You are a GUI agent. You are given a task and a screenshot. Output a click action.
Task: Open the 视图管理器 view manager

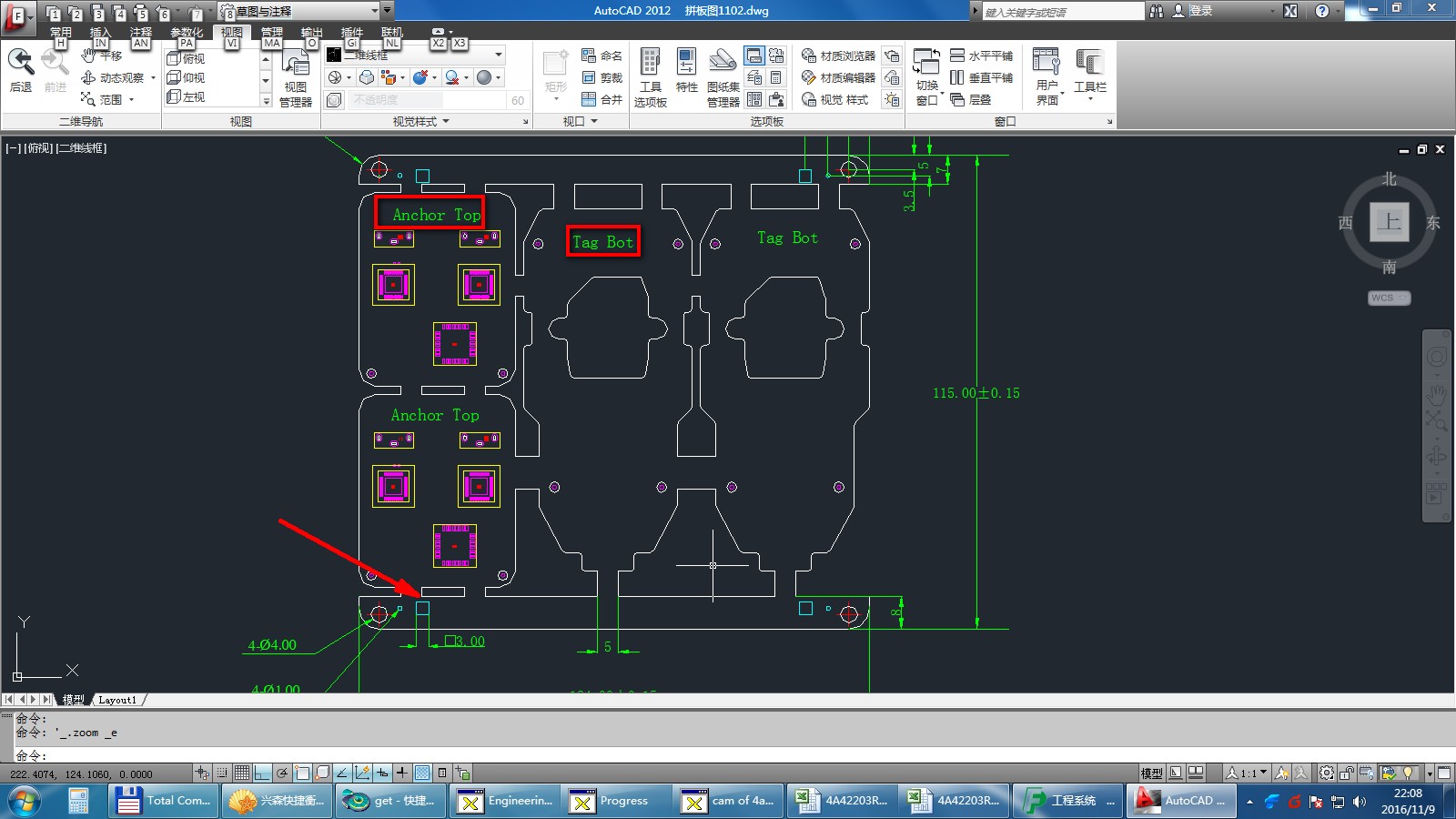click(x=296, y=80)
